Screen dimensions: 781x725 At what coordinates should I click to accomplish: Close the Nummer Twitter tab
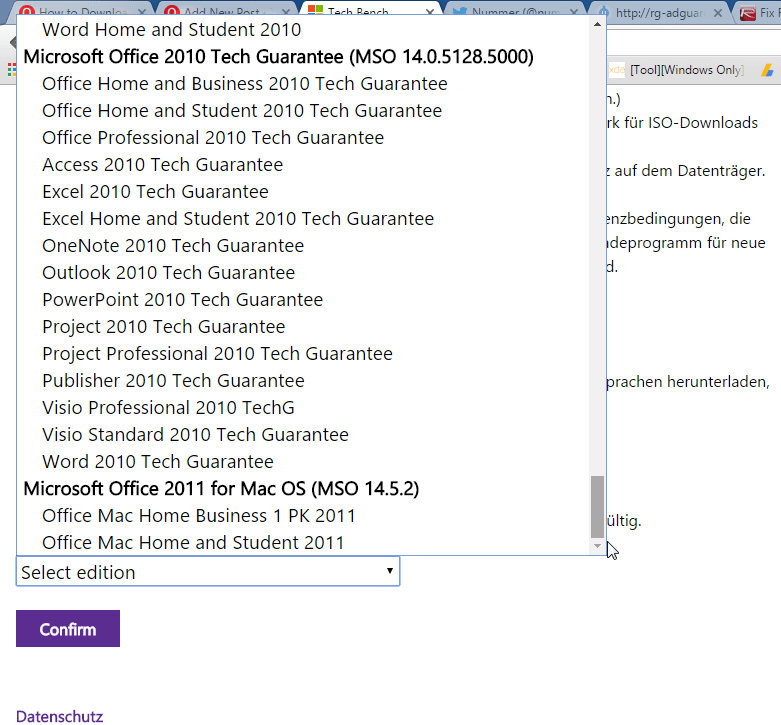tap(574, 12)
